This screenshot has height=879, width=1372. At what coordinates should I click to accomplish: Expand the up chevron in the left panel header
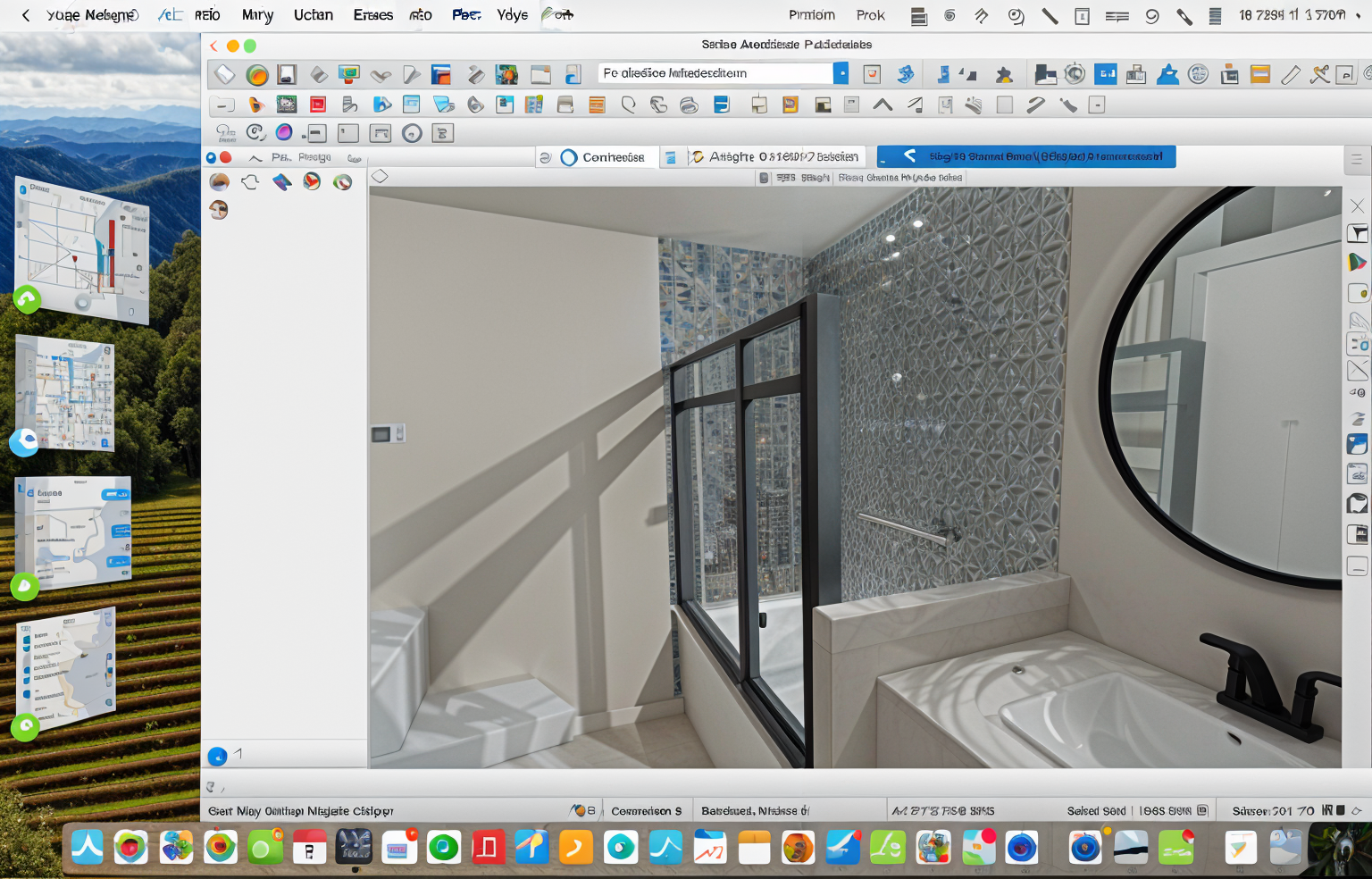point(255,158)
